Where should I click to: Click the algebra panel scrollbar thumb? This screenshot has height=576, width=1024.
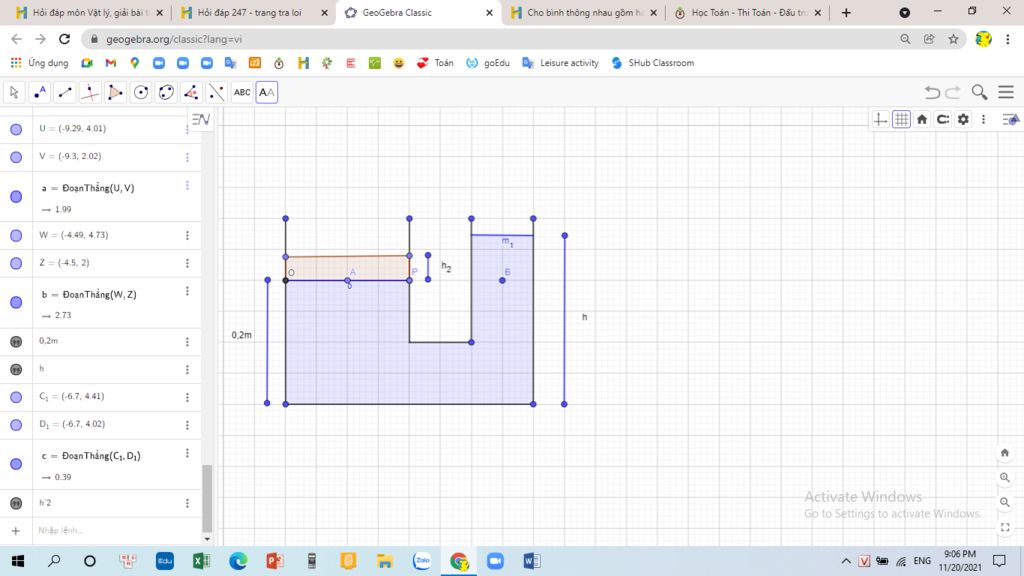tap(207, 498)
